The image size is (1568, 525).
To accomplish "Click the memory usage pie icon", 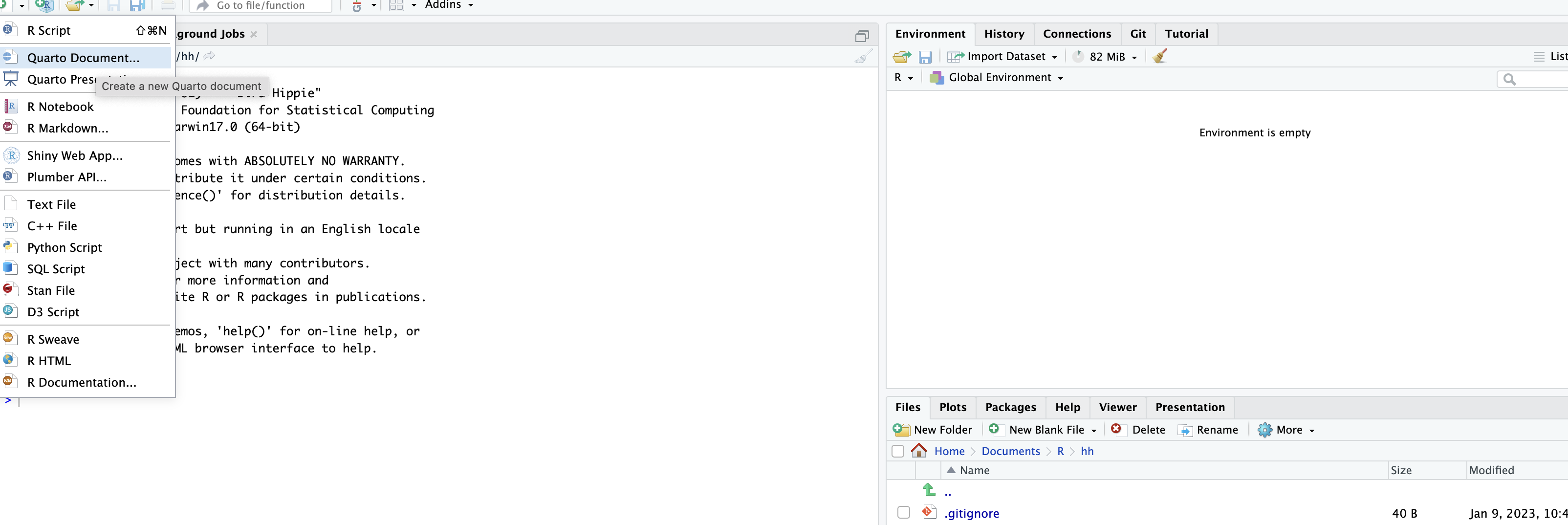I will point(1078,56).
